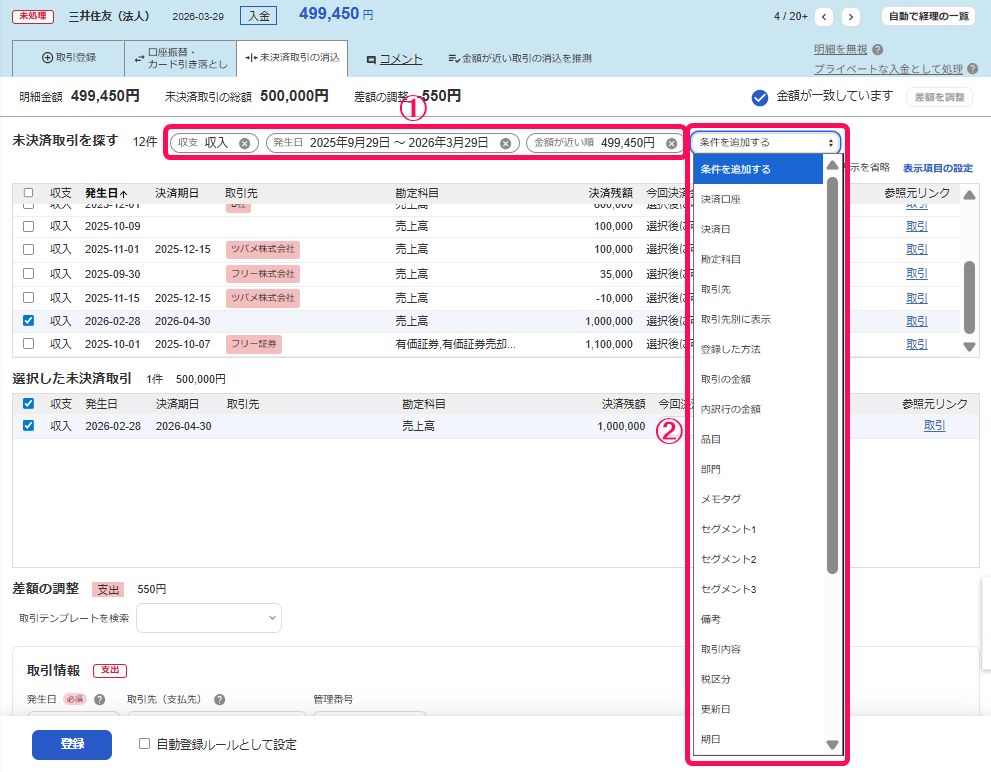Click the blue 登録 button
Screen dimensions: 991x772
pos(72,744)
